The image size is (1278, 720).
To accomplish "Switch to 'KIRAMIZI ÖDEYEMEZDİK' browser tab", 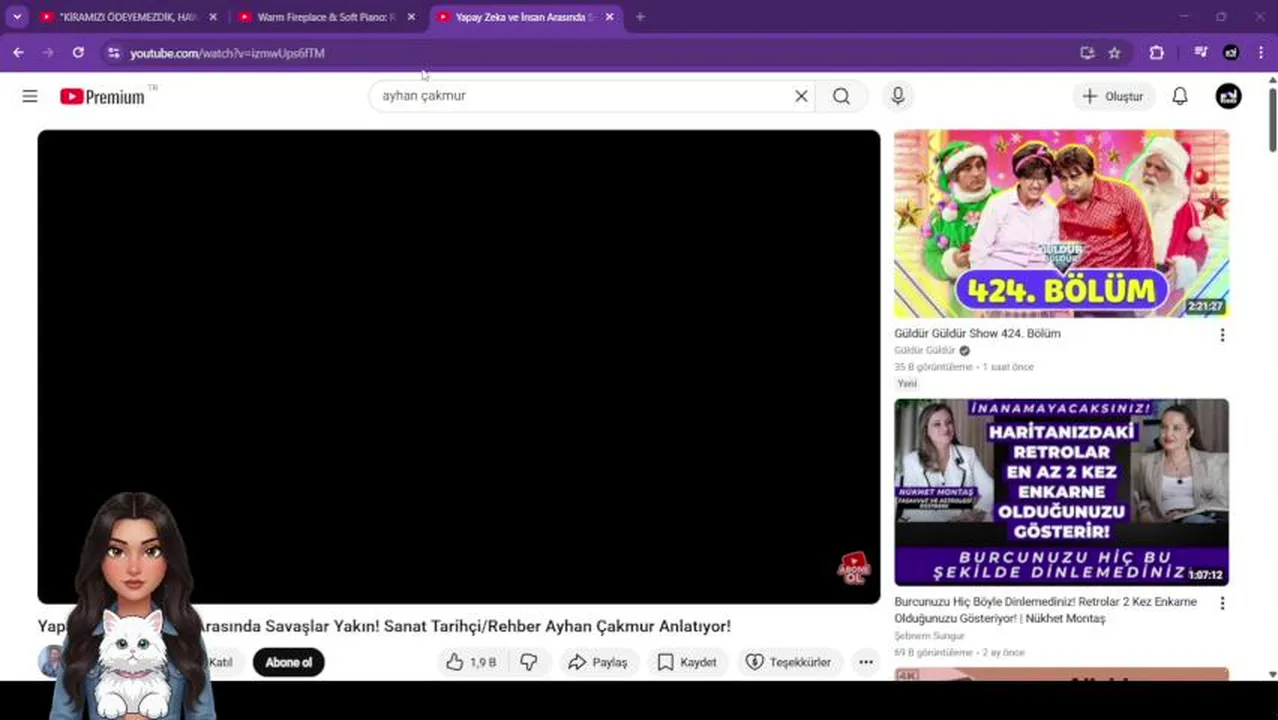I will (x=130, y=17).
